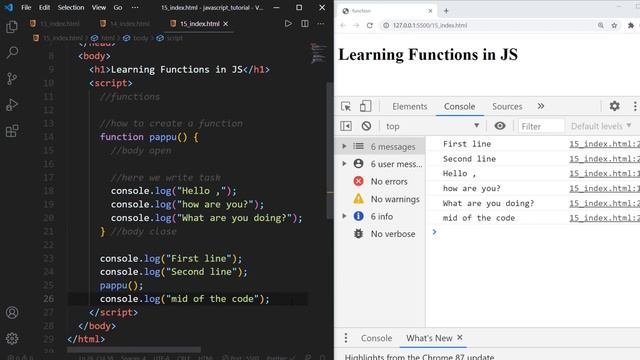Screen dimensions: 640x360
Task: Click the console Filter input field
Action: pyautogui.click(x=541, y=127)
